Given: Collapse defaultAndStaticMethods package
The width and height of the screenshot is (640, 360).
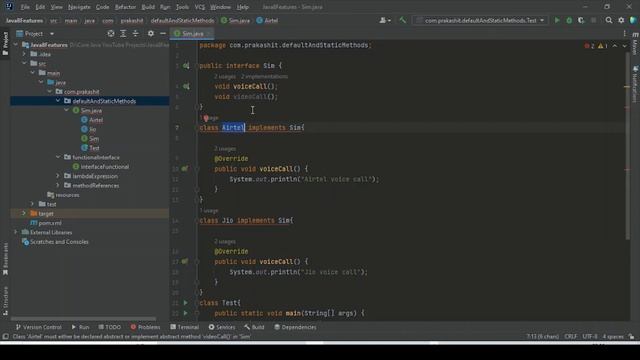Looking at the screenshot, I should point(58,101).
